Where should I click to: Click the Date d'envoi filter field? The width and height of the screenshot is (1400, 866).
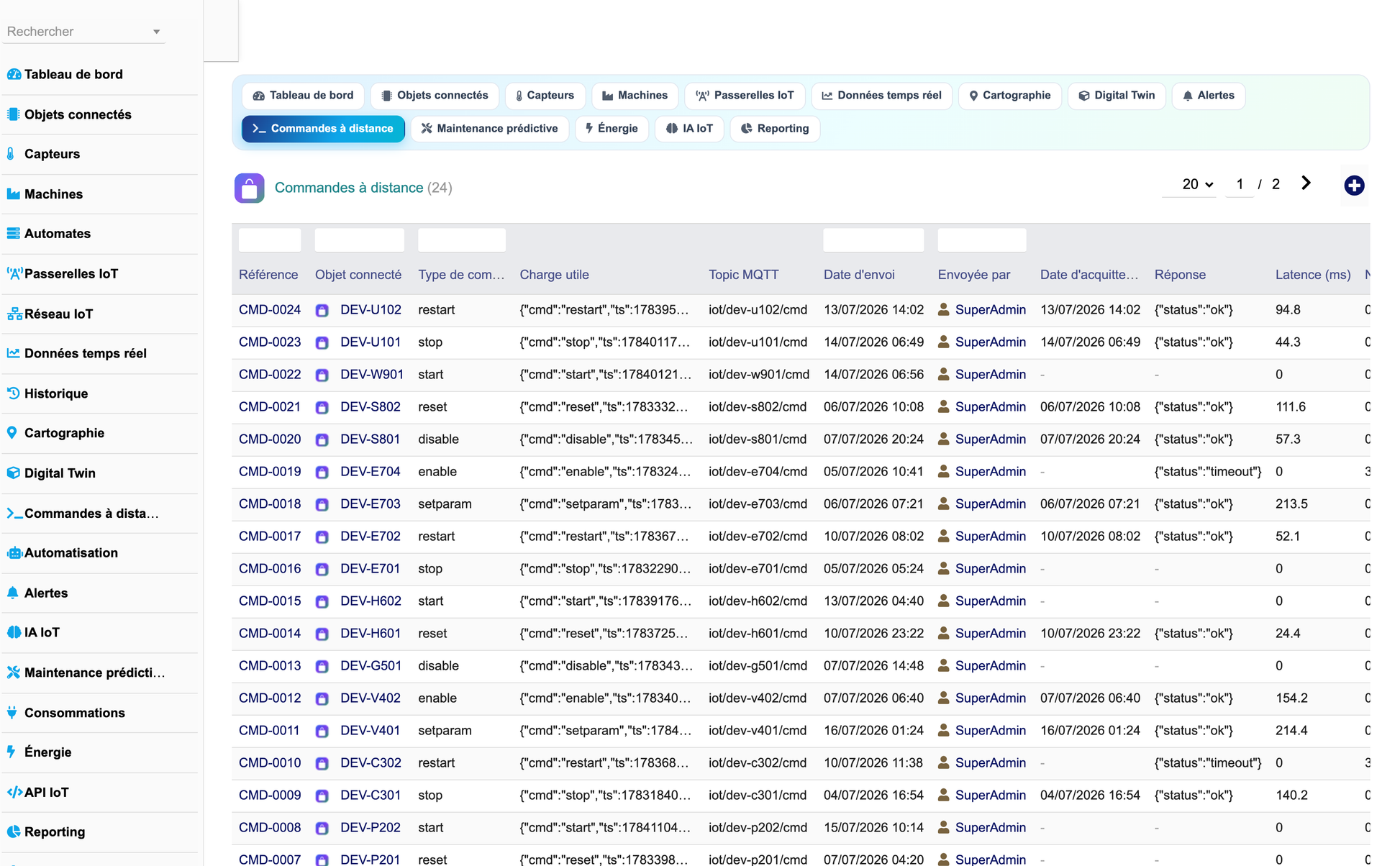pos(873,240)
